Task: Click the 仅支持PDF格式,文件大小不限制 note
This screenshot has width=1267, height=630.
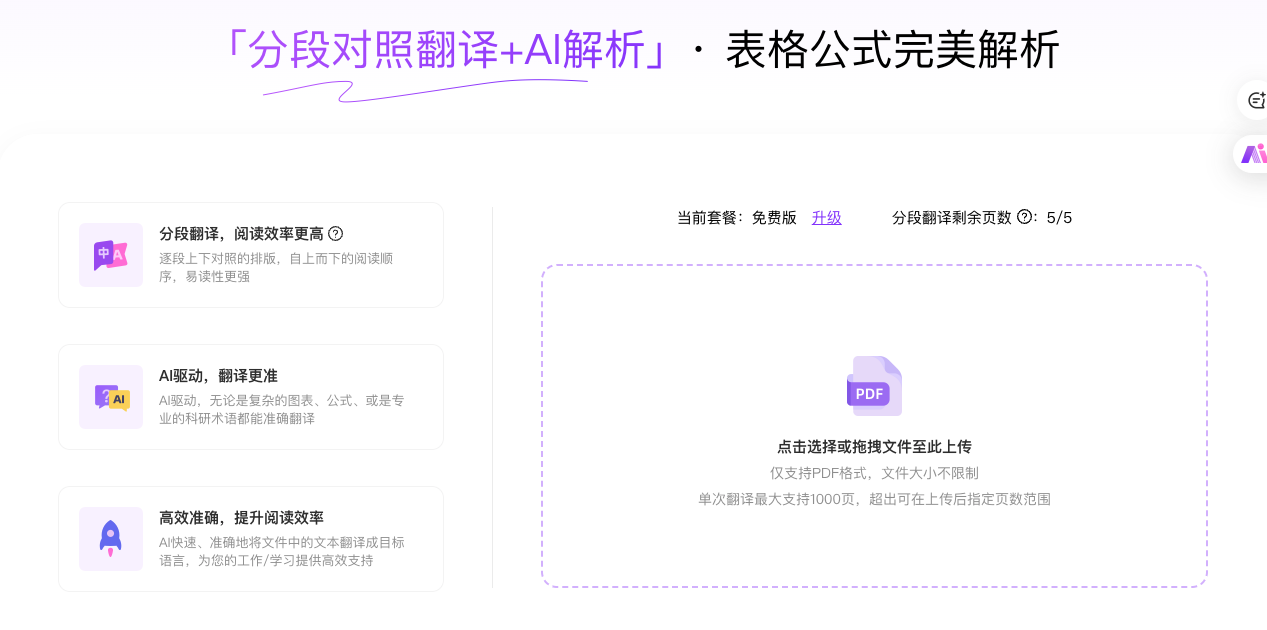Action: coord(874,473)
